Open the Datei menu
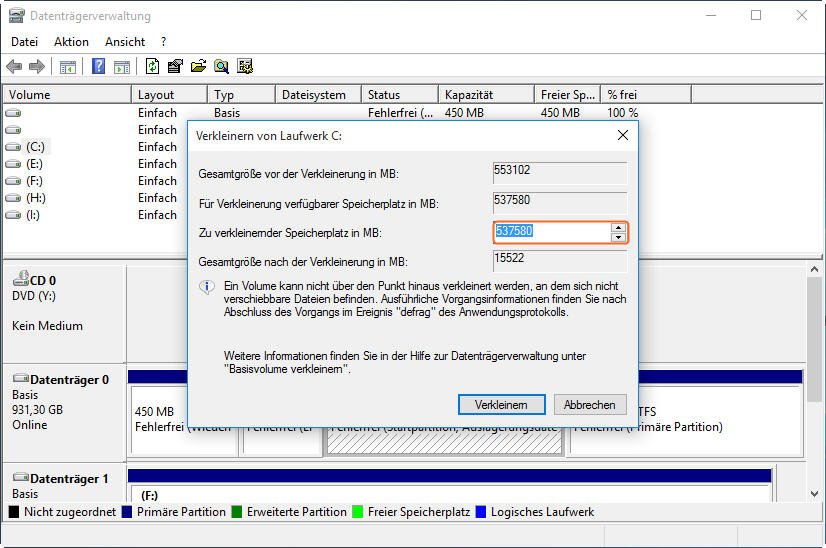 tap(24, 42)
